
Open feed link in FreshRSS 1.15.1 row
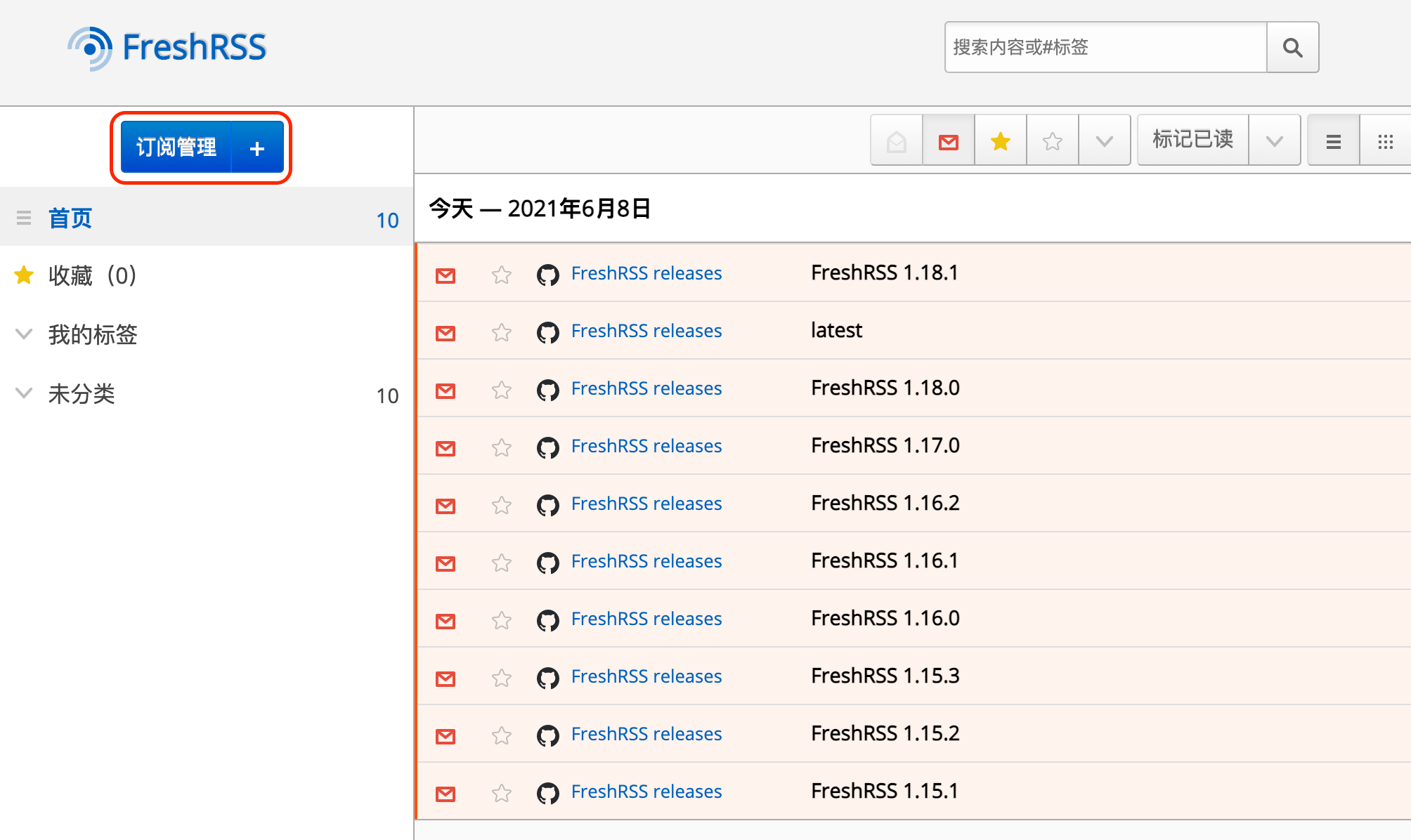pyautogui.click(x=646, y=792)
